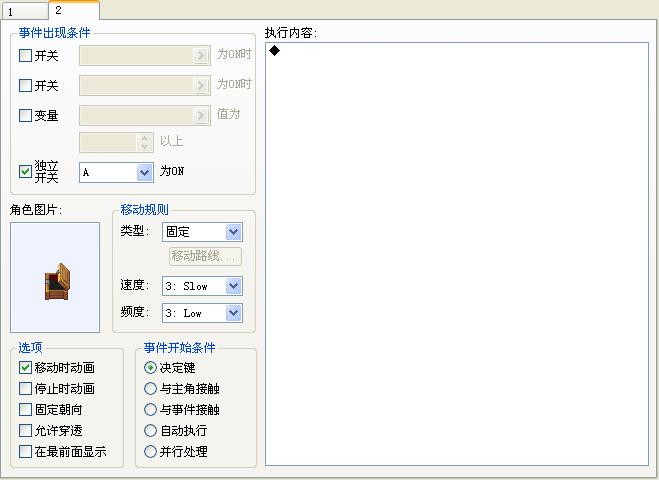The image size is (659, 480).
Task: Click the 移动路线 button
Action: (206, 256)
